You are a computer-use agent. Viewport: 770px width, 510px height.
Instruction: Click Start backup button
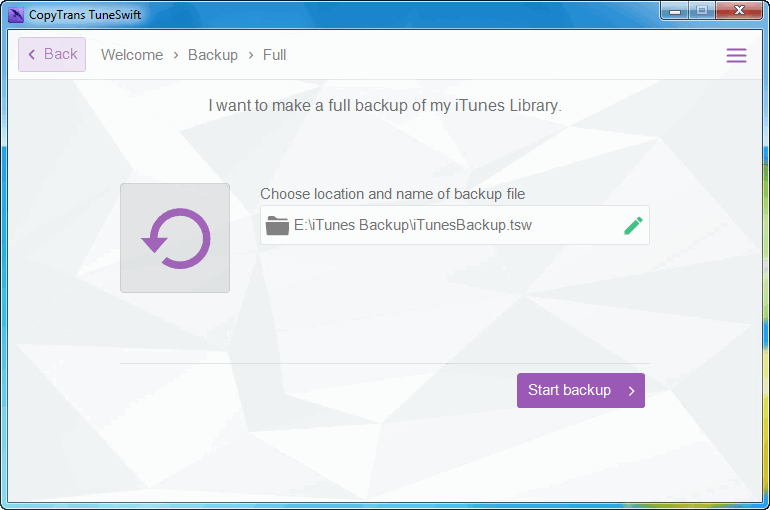pos(580,390)
